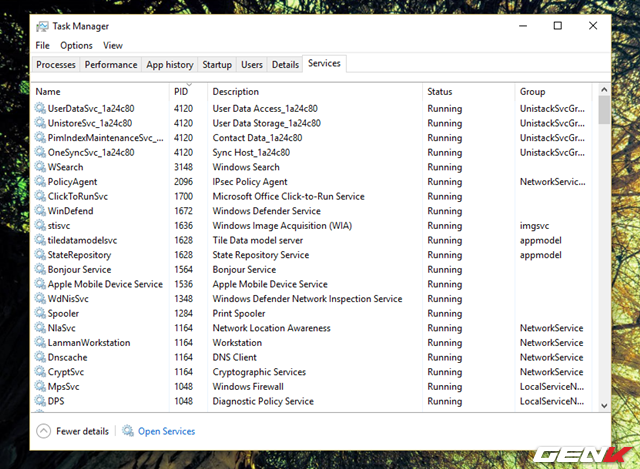Click the gear icon beside Open Services
This screenshot has height=469, width=640.
click(128, 431)
